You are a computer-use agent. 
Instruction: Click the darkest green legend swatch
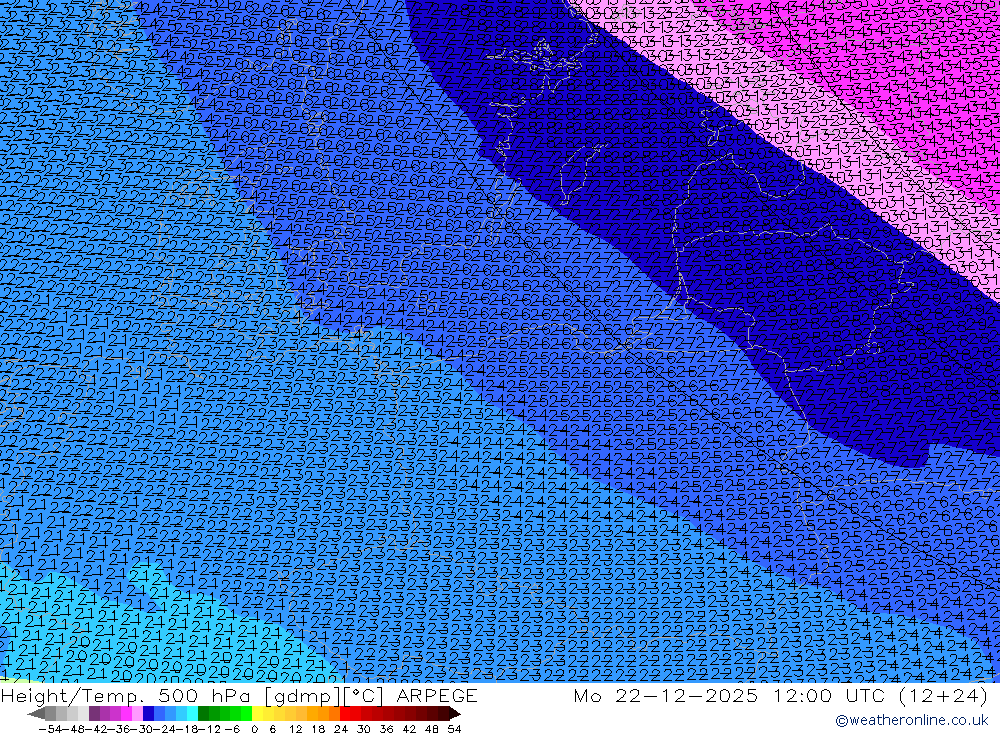[203, 713]
